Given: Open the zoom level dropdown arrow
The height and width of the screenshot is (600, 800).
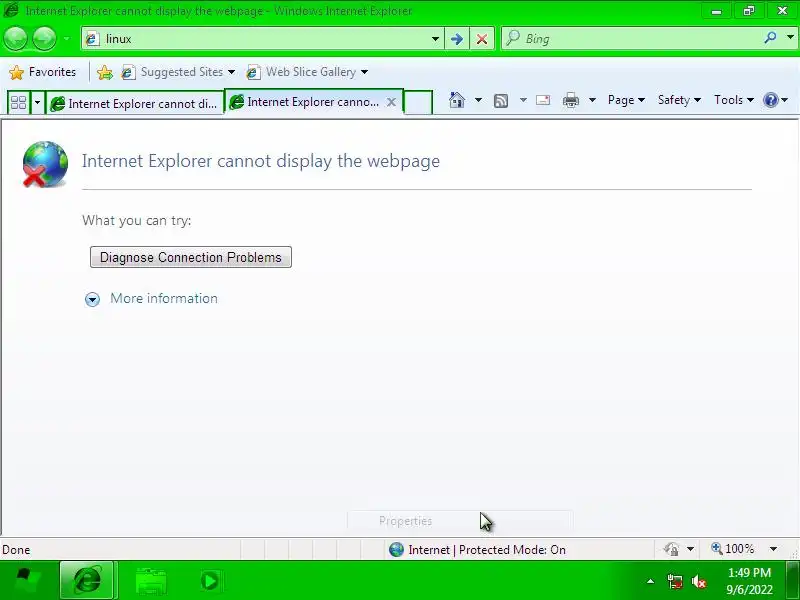Looking at the screenshot, I should tap(773, 549).
